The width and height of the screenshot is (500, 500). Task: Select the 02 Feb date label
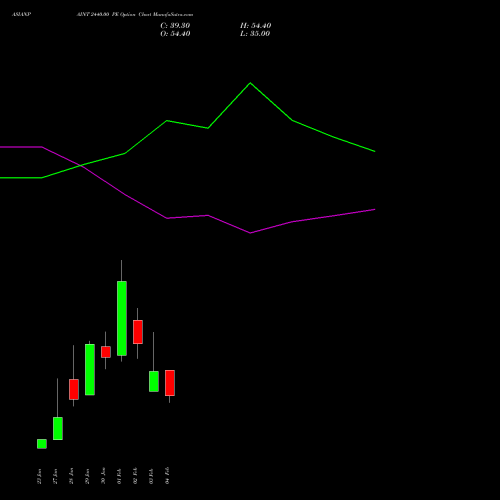click(135, 476)
